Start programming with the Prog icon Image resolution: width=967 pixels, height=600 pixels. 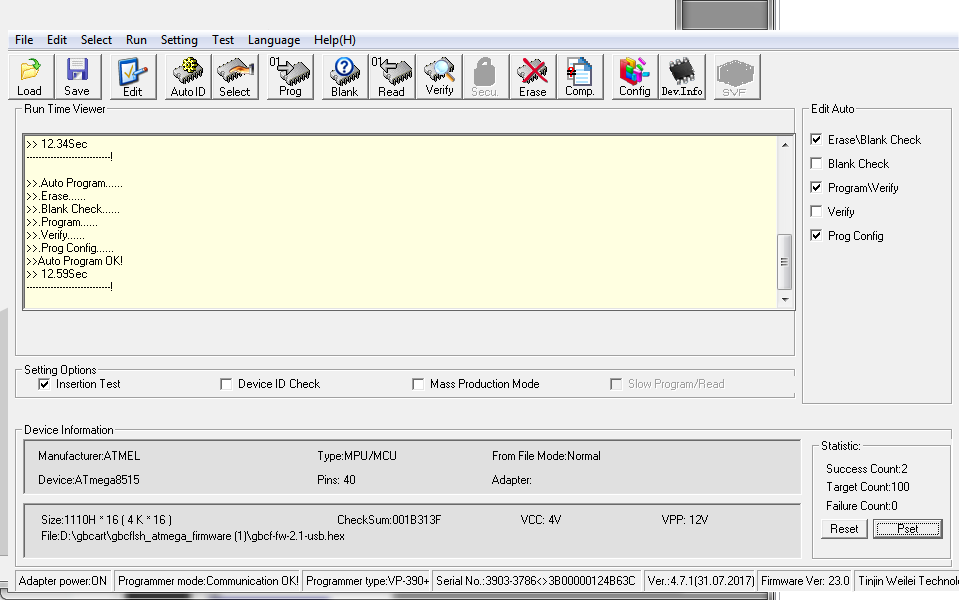(x=289, y=75)
